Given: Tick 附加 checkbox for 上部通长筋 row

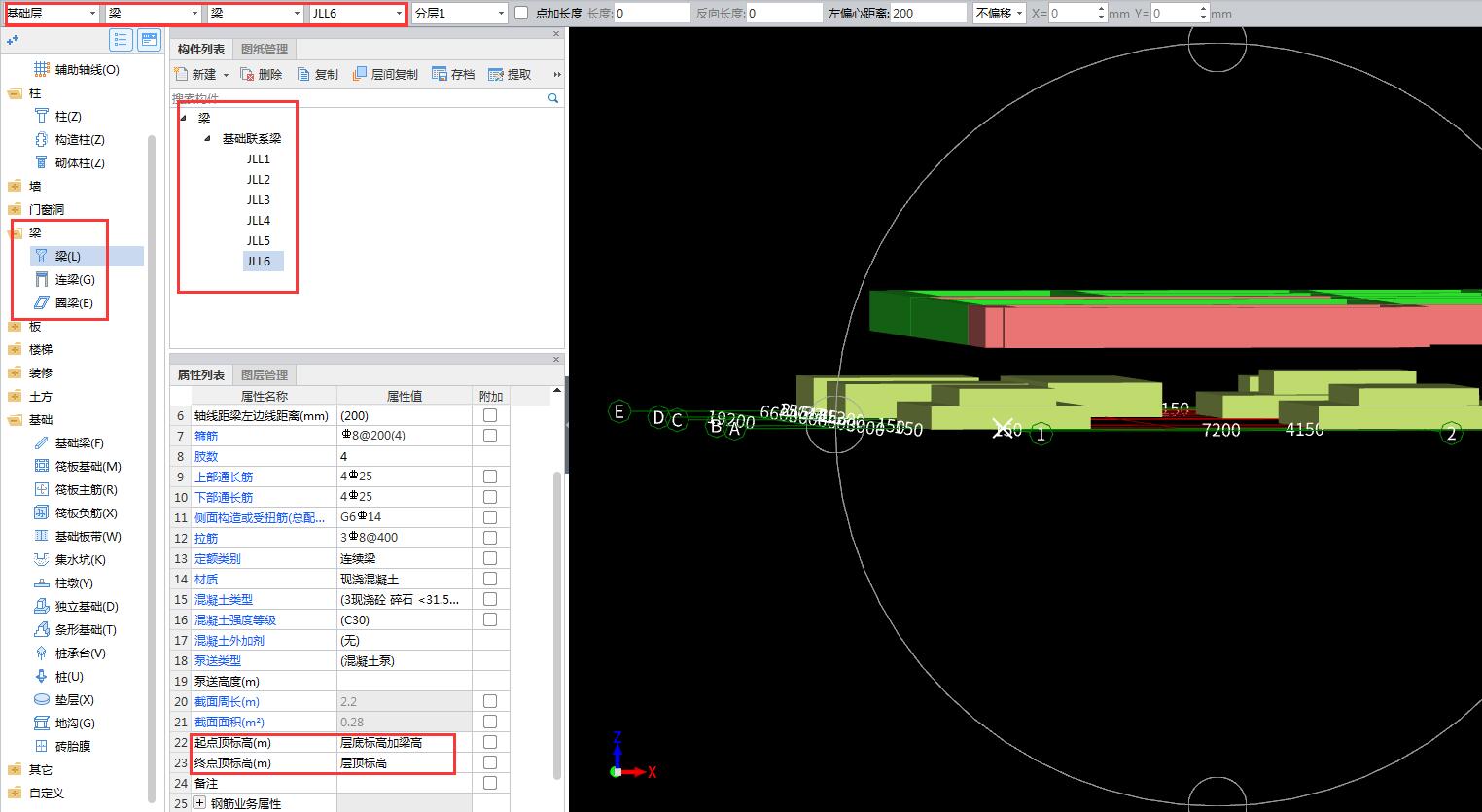Looking at the screenshot, I should coord(490,477).
